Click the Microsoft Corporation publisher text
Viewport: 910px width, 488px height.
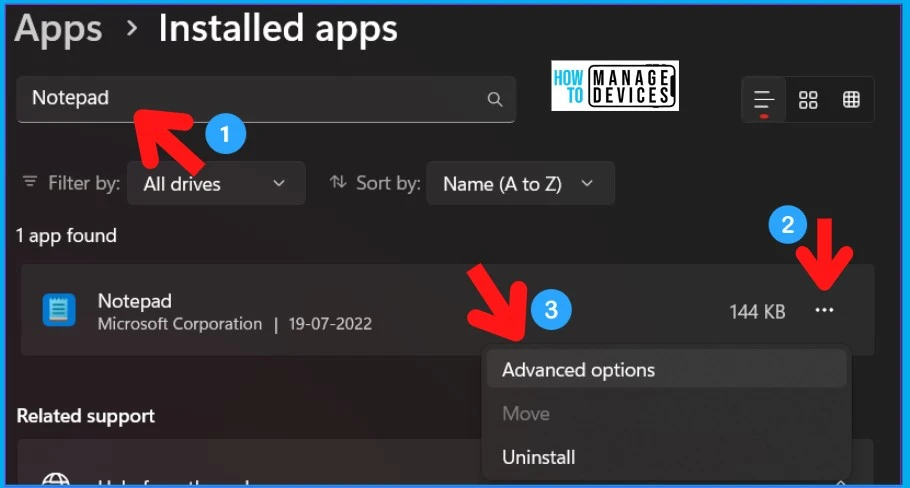click(179, 324)
